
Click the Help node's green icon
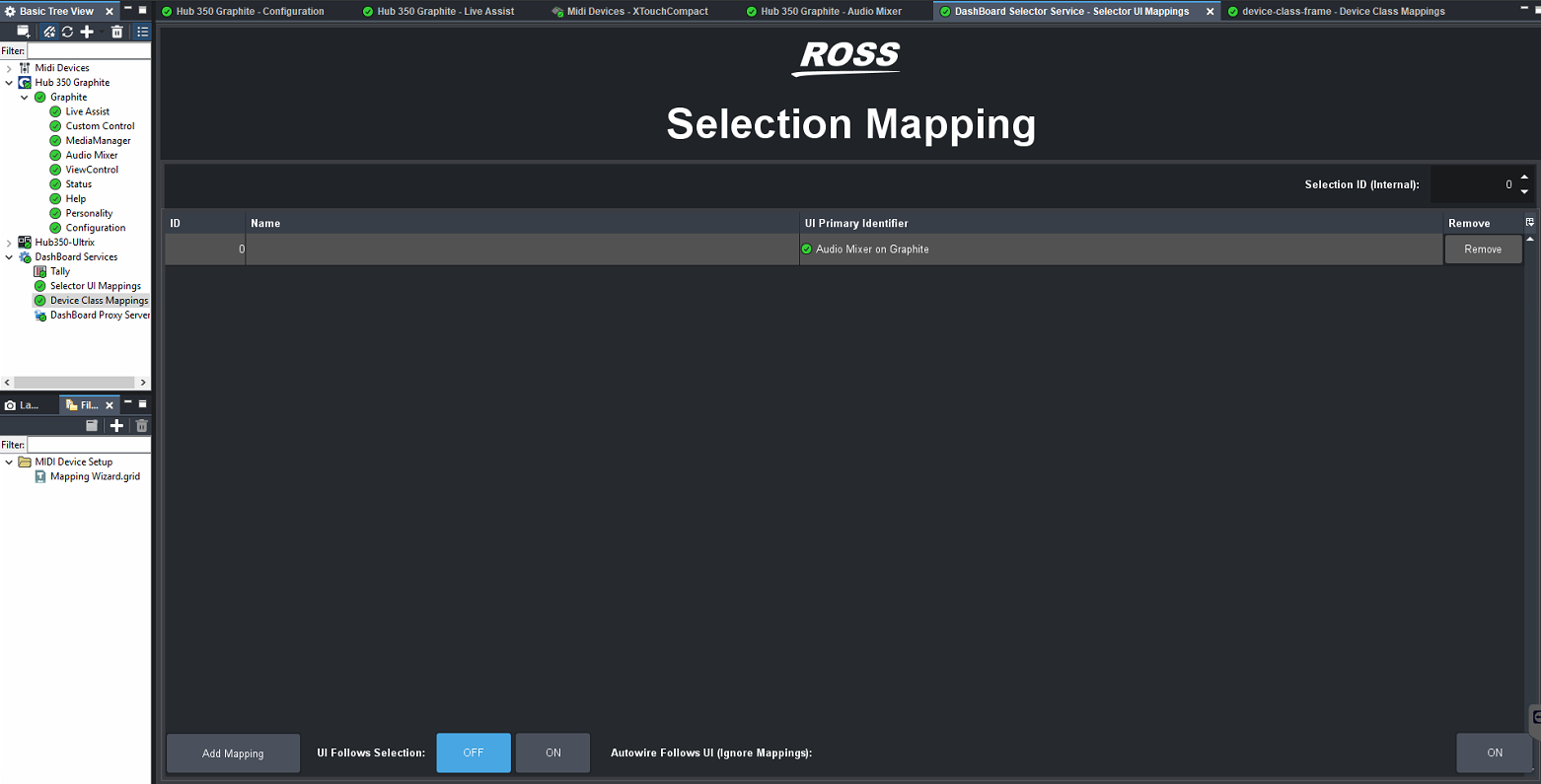(x=55, y=199)
